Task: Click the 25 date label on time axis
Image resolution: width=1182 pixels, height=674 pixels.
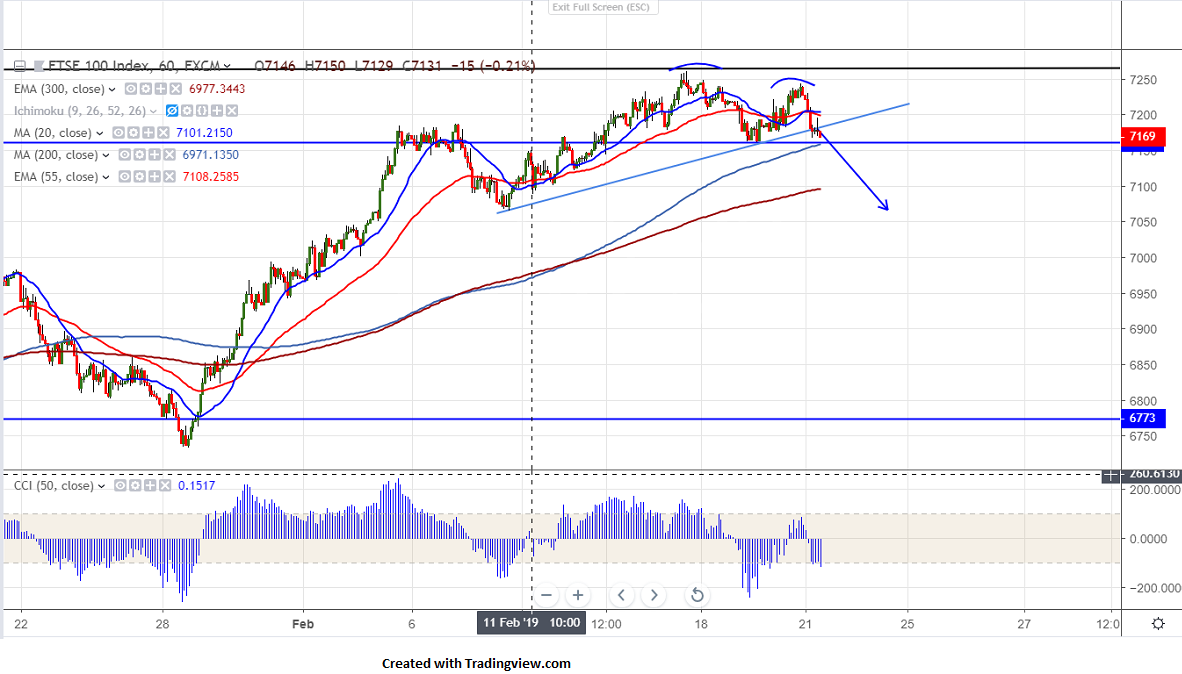Action: click(x=908, y=624)
